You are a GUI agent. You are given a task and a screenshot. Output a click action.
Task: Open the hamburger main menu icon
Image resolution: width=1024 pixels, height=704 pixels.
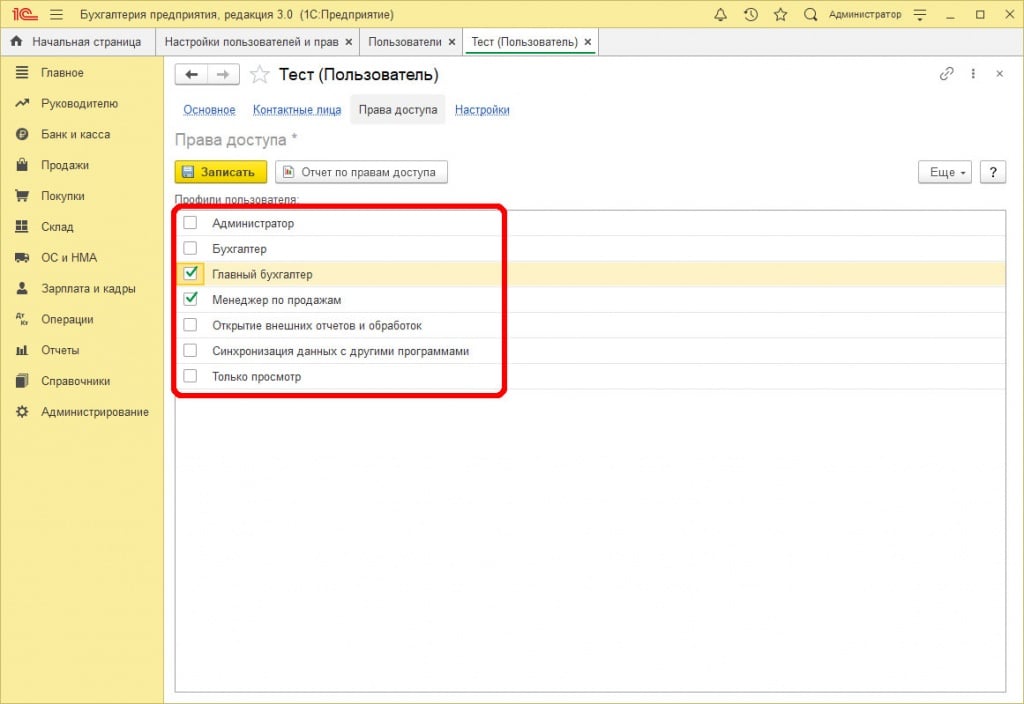(x=56, y=15)
